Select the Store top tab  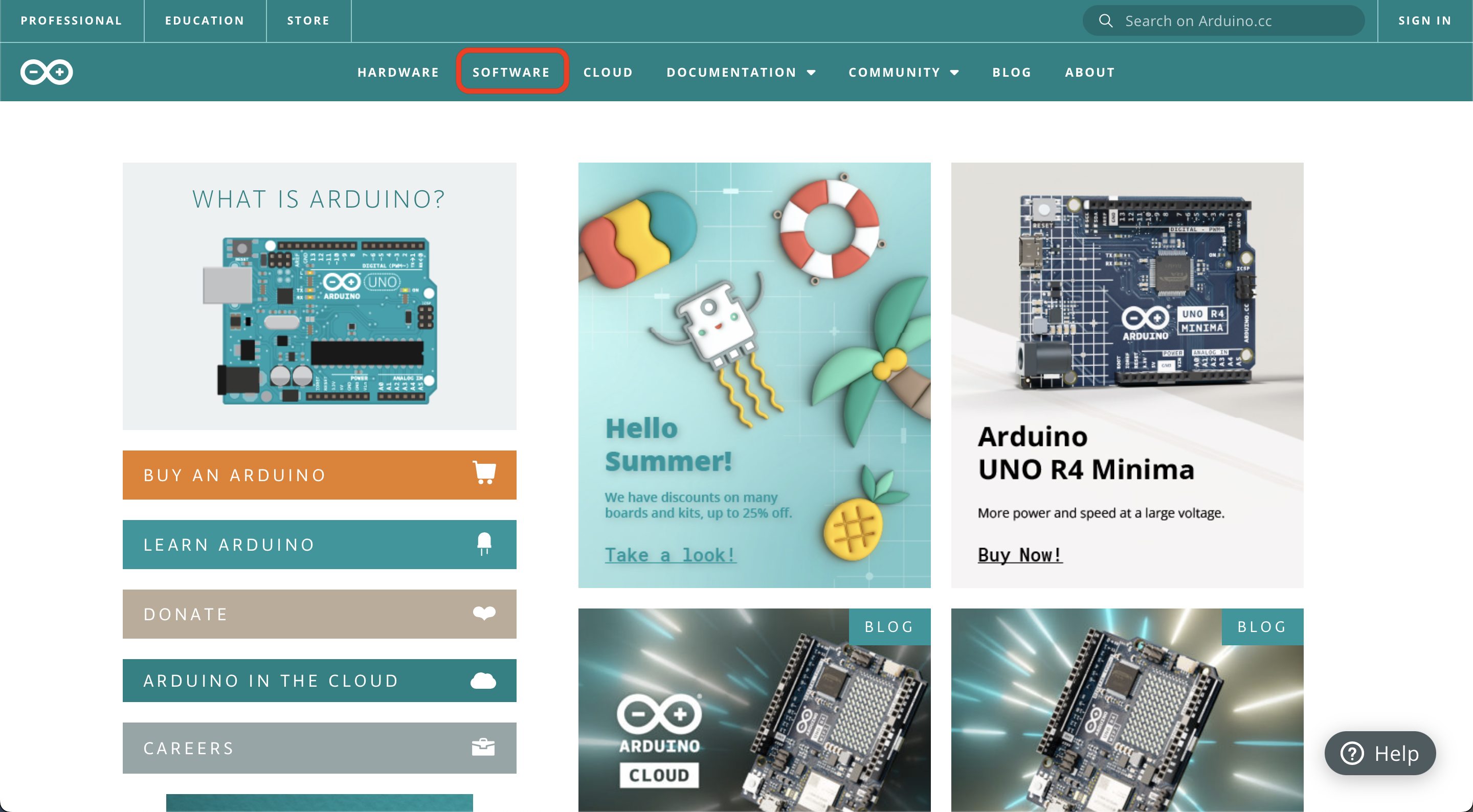[308, 20]
